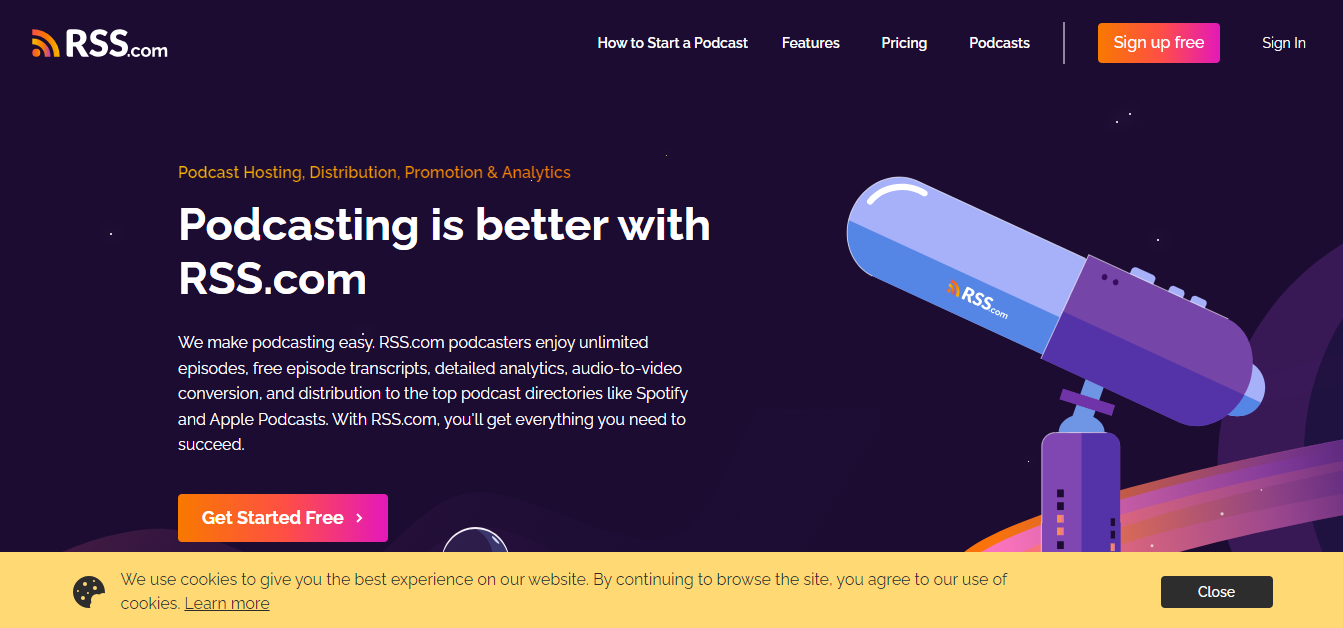Click the cookie icon in the consent banner
The image size is (1343, 628).
88,591
